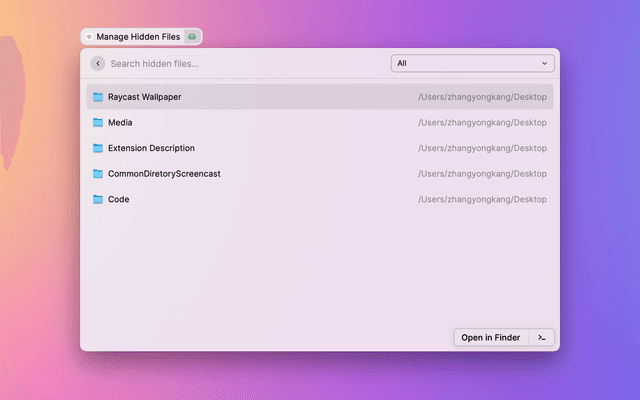Screen dimensions: 640x400
Task: Click the Desktop path of the Media row
Action: click(x=482, y=123)
